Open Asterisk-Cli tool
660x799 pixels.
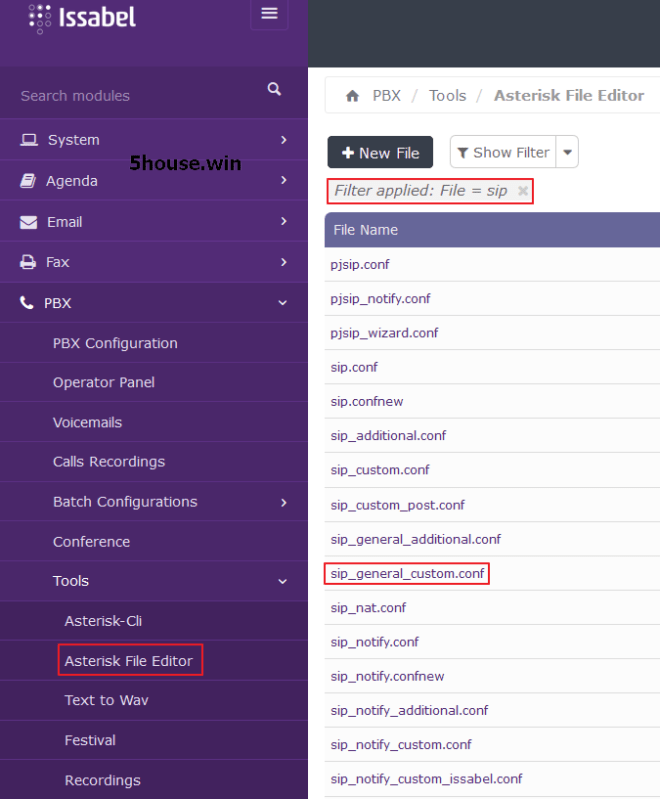[103, 621]
